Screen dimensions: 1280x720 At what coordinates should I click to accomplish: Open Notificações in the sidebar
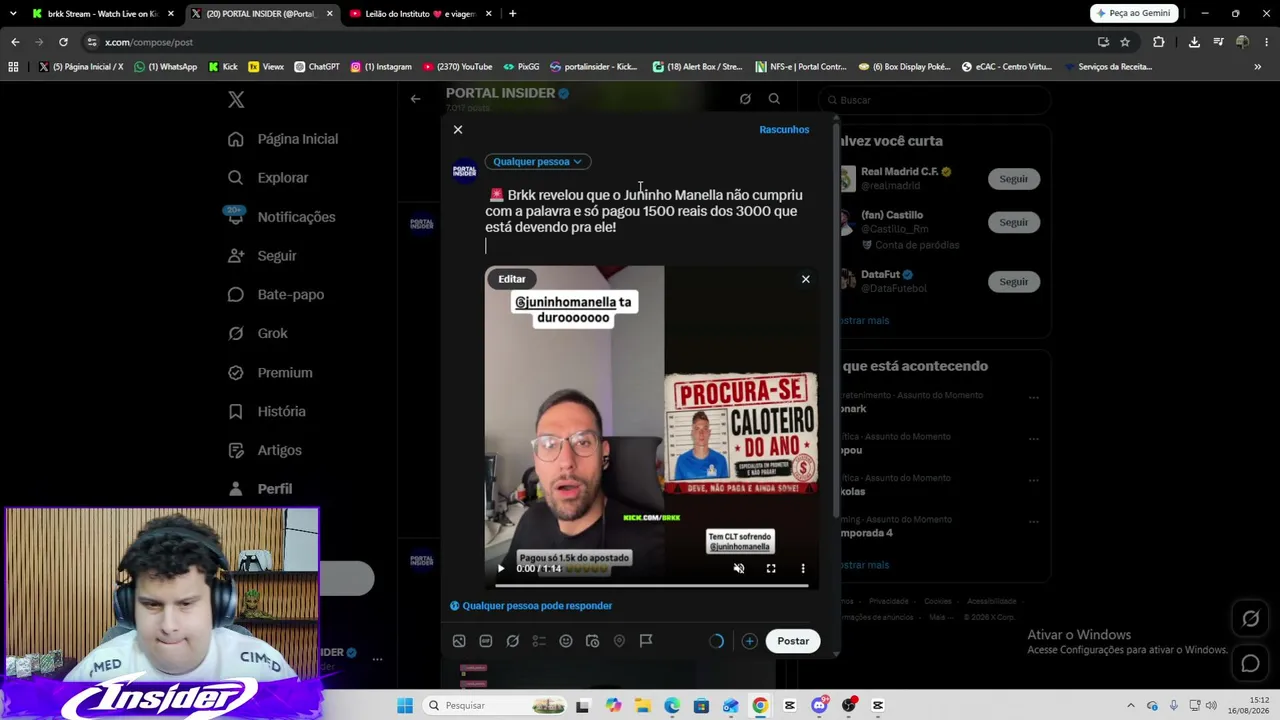[281, 217]
